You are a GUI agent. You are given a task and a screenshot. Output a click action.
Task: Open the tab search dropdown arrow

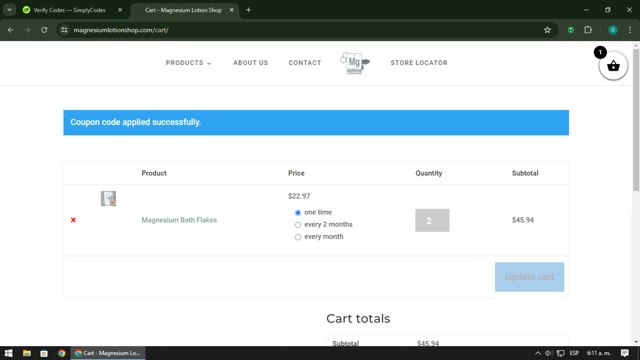pyautogui.click(x=9, y=10)
